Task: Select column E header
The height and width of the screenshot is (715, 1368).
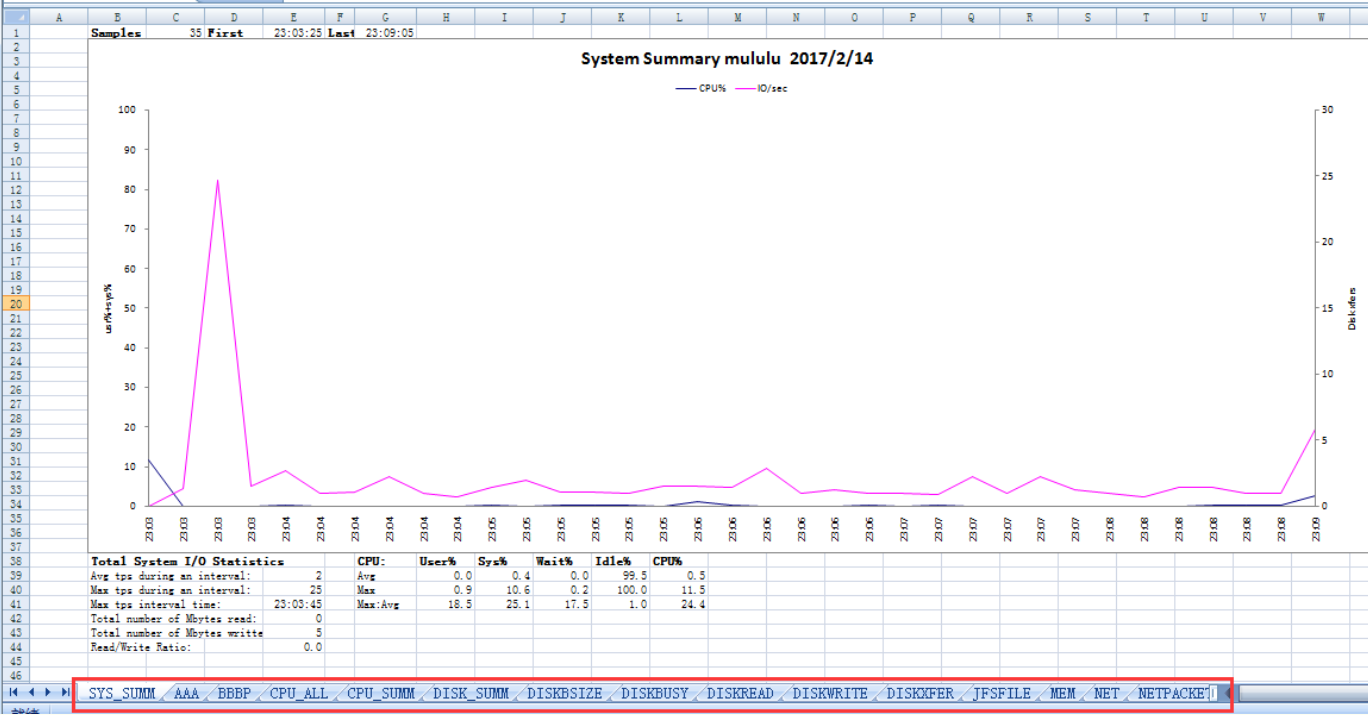Action: [x=293, y=17]
